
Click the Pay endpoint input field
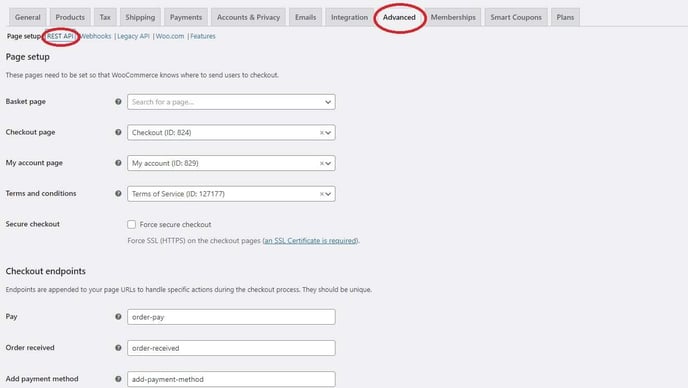click(231, 317)
